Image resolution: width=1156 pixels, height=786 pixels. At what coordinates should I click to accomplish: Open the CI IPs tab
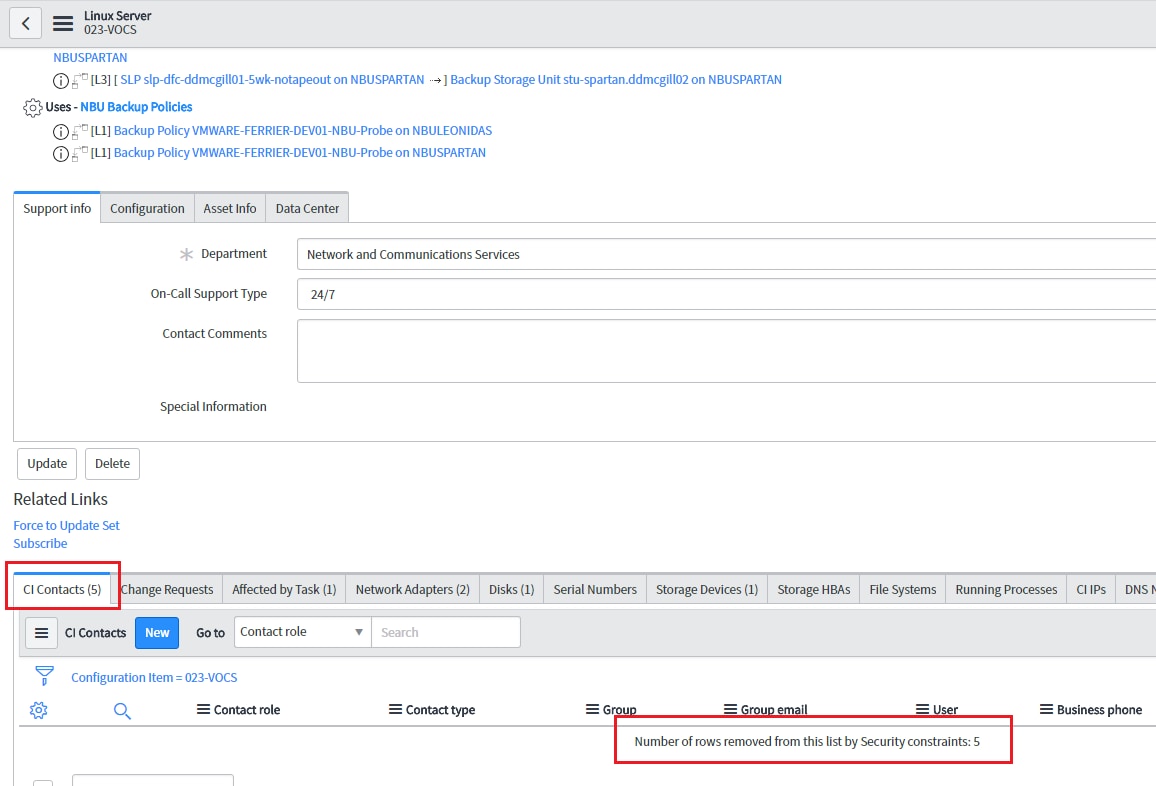[1091, 589]
